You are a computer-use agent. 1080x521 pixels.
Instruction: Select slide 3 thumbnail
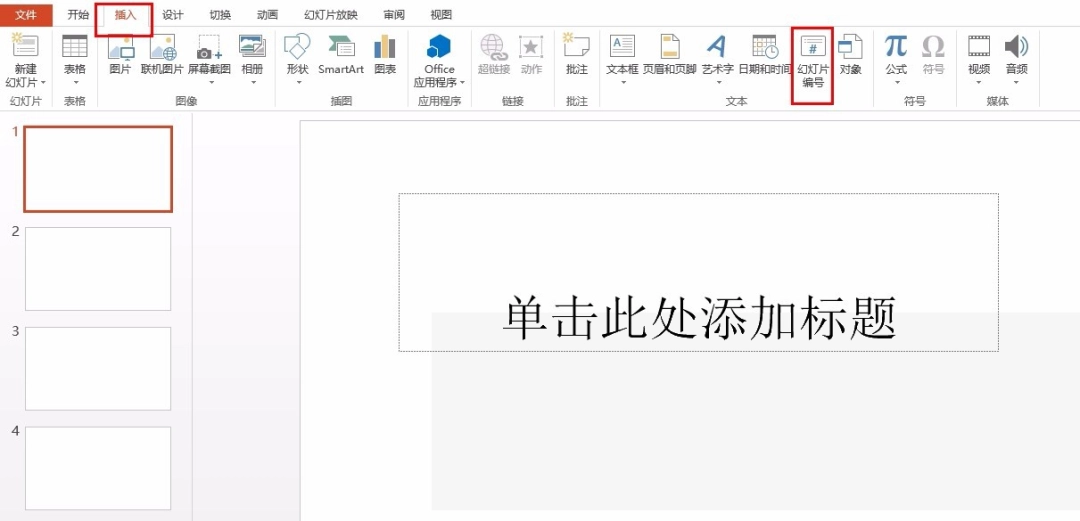(x=98, y=369)
